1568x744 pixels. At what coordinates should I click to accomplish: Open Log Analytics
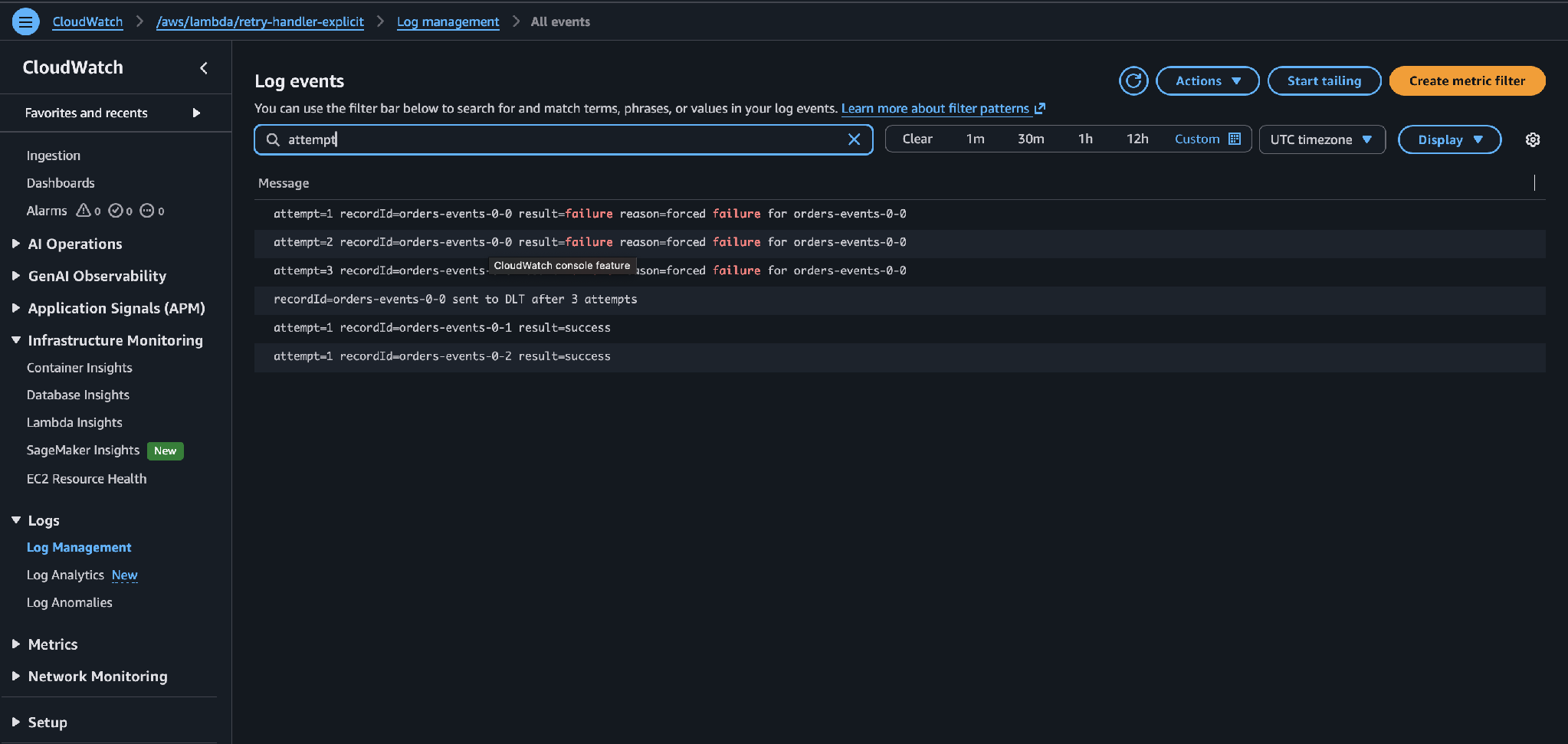point(65,575)
